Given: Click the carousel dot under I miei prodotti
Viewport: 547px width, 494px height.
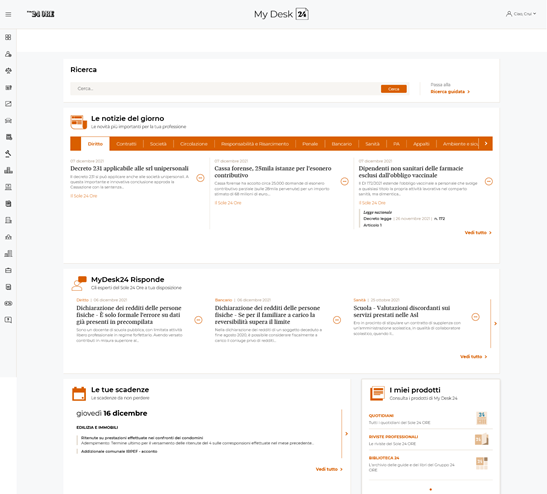Looking at the screenshot, I should coord(430,489).
